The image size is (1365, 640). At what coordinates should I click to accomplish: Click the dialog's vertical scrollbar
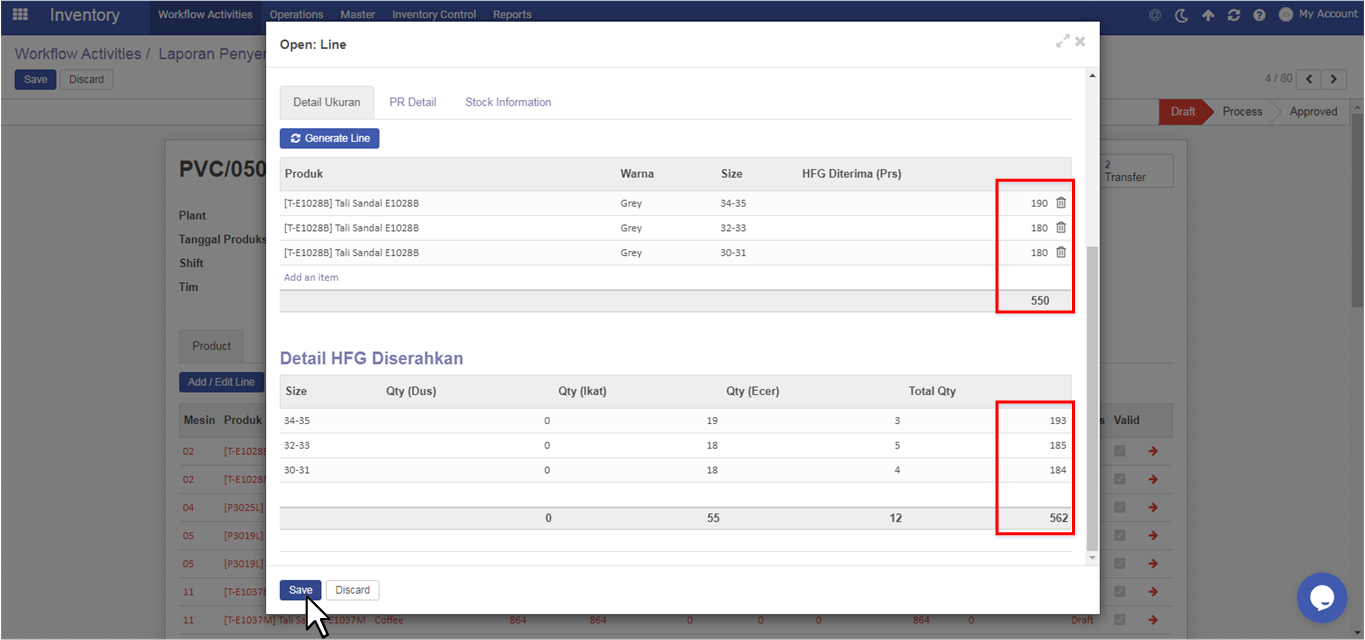click(x=1091, y=400)
